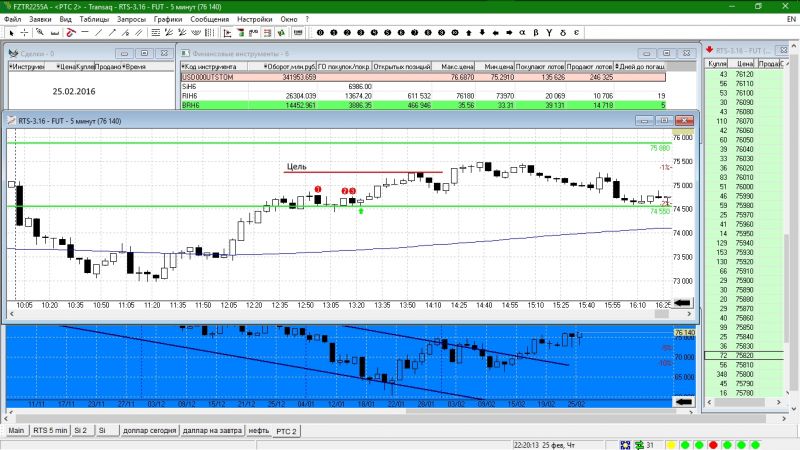
Task: Select the RIH6 instrument row
Action: (423, 96)
